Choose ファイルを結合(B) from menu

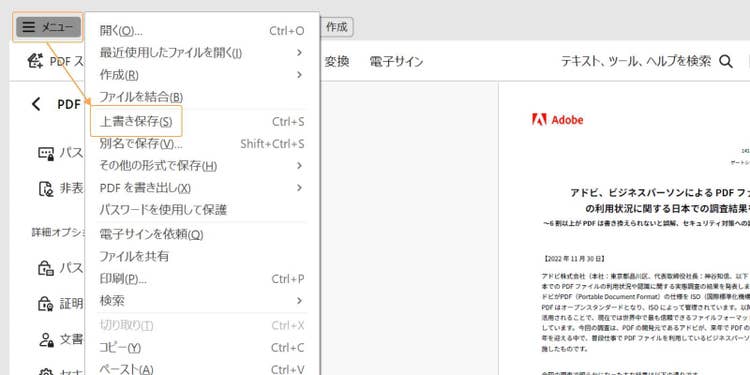(x=201, y=97)
